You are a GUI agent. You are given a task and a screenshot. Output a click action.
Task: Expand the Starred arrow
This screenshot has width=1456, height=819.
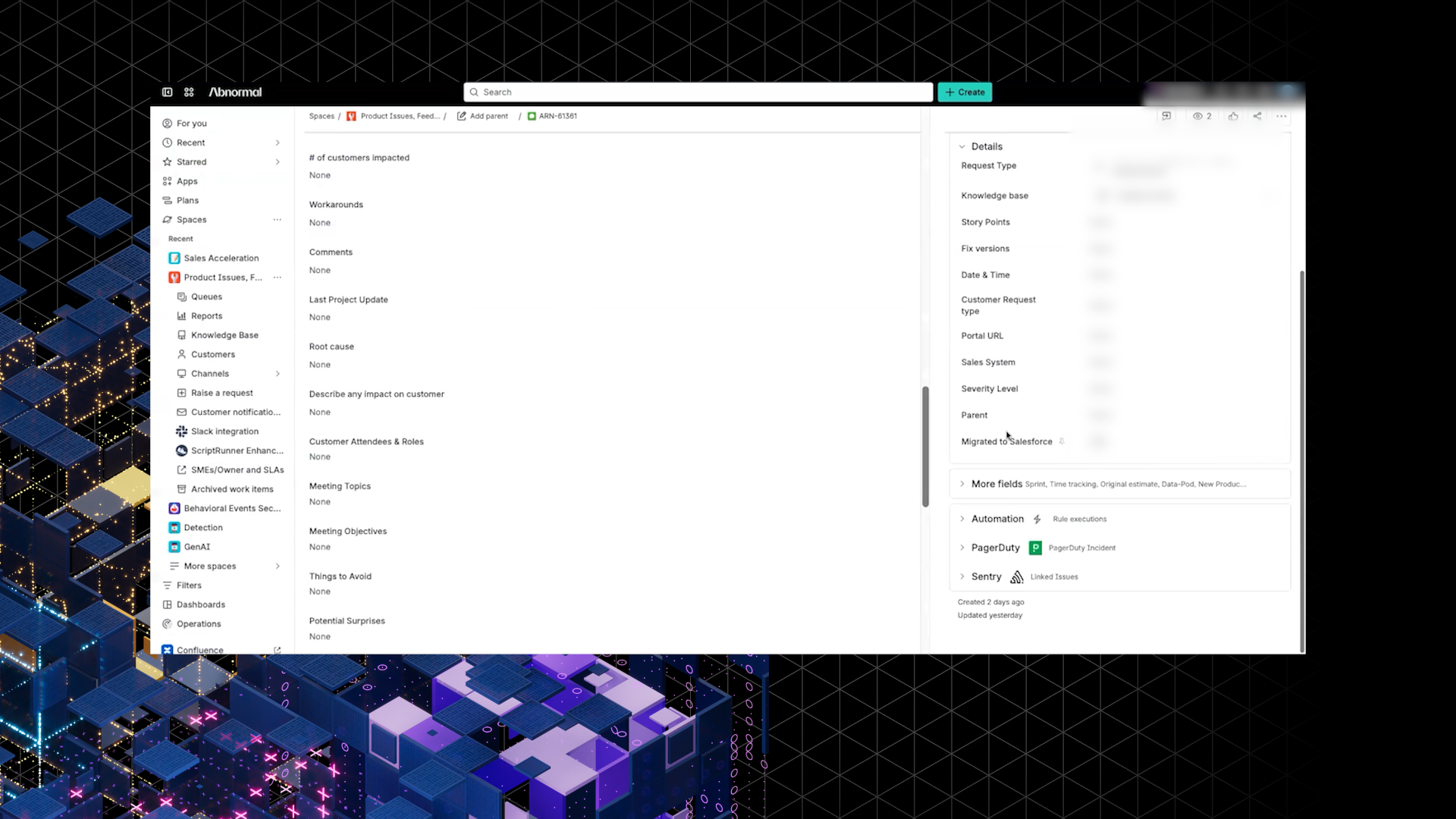pos(278,162)
